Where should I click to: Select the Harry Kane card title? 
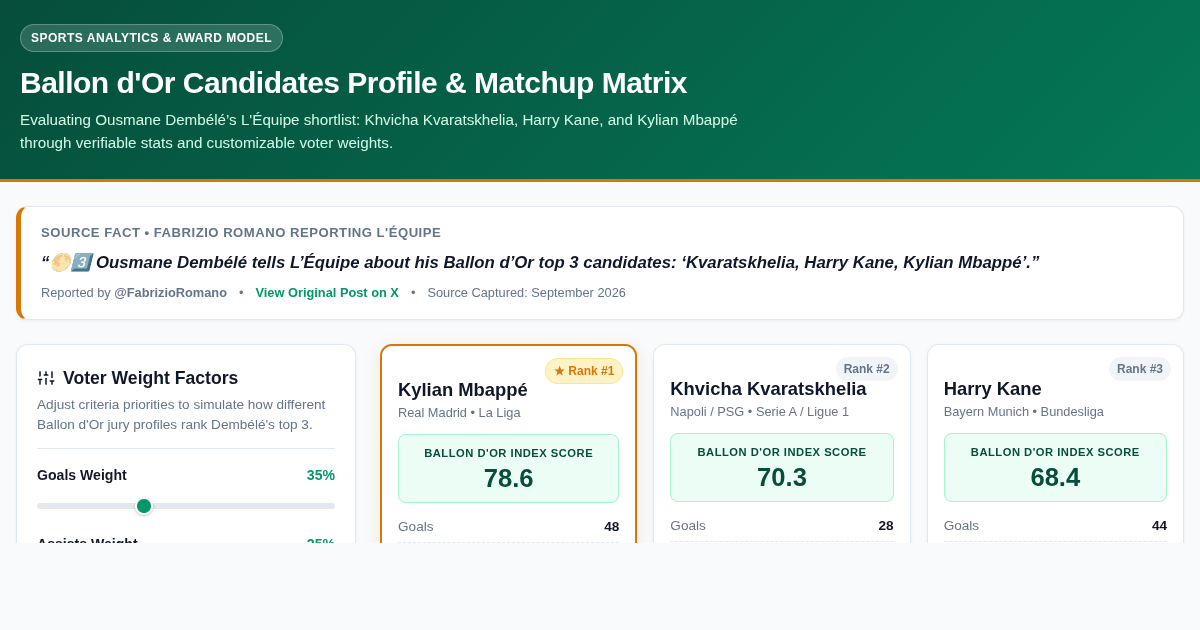point(993,389)
